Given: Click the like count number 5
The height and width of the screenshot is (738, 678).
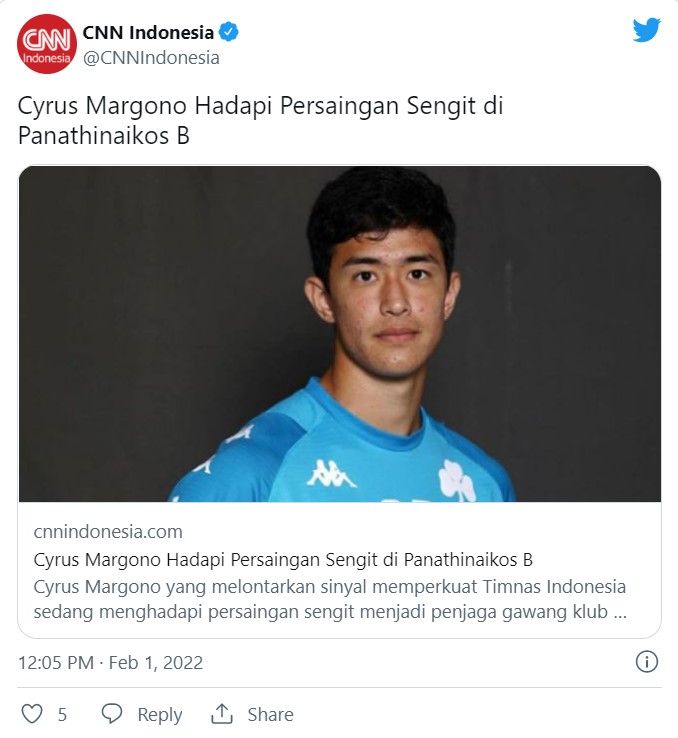Looking at the screenshot, I should point(62,714).
